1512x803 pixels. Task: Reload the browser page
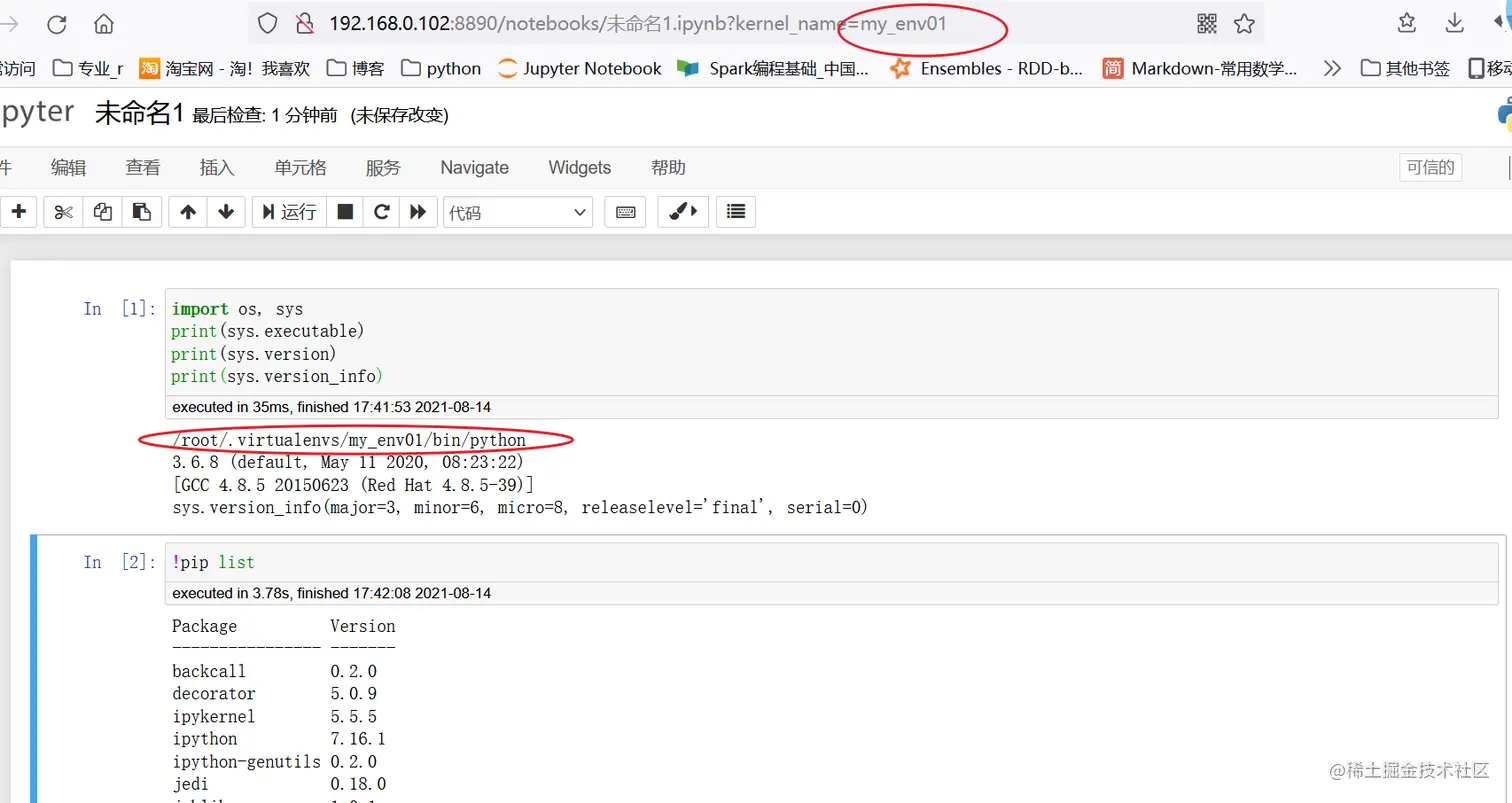(57, 24)
